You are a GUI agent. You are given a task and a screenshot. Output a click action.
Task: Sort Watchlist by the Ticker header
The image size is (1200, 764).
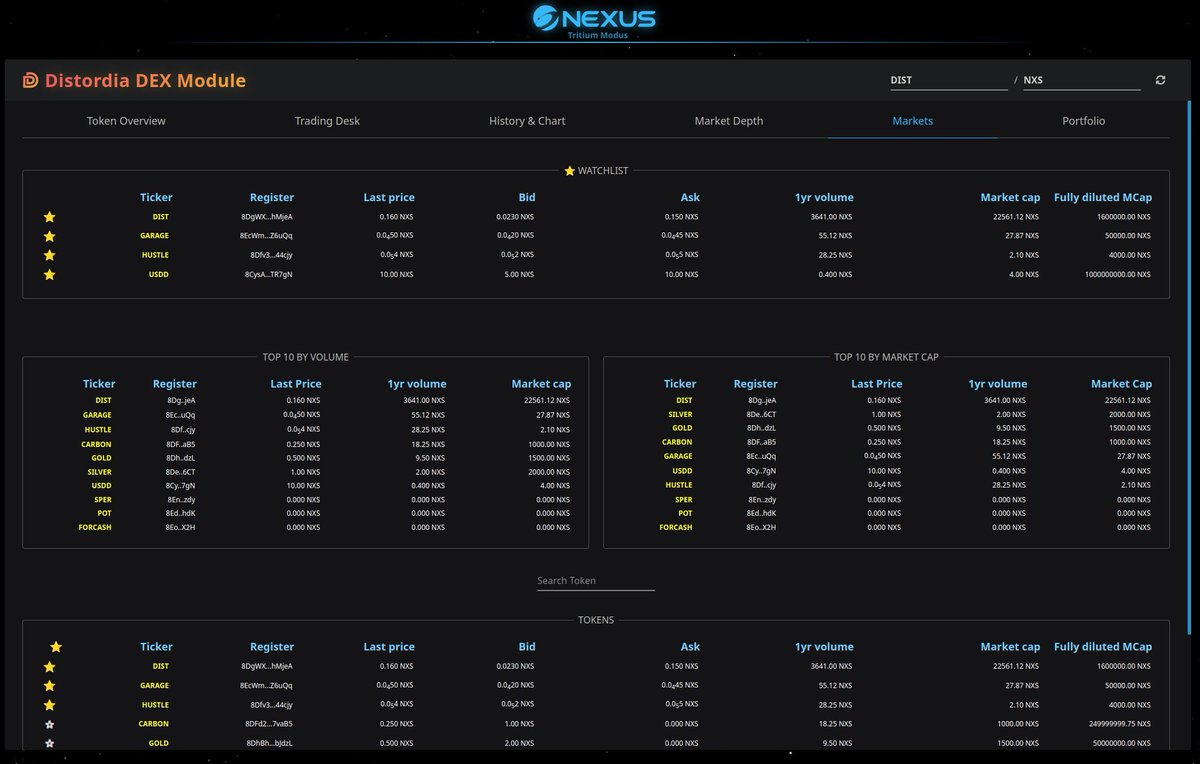tap(156, 198)
